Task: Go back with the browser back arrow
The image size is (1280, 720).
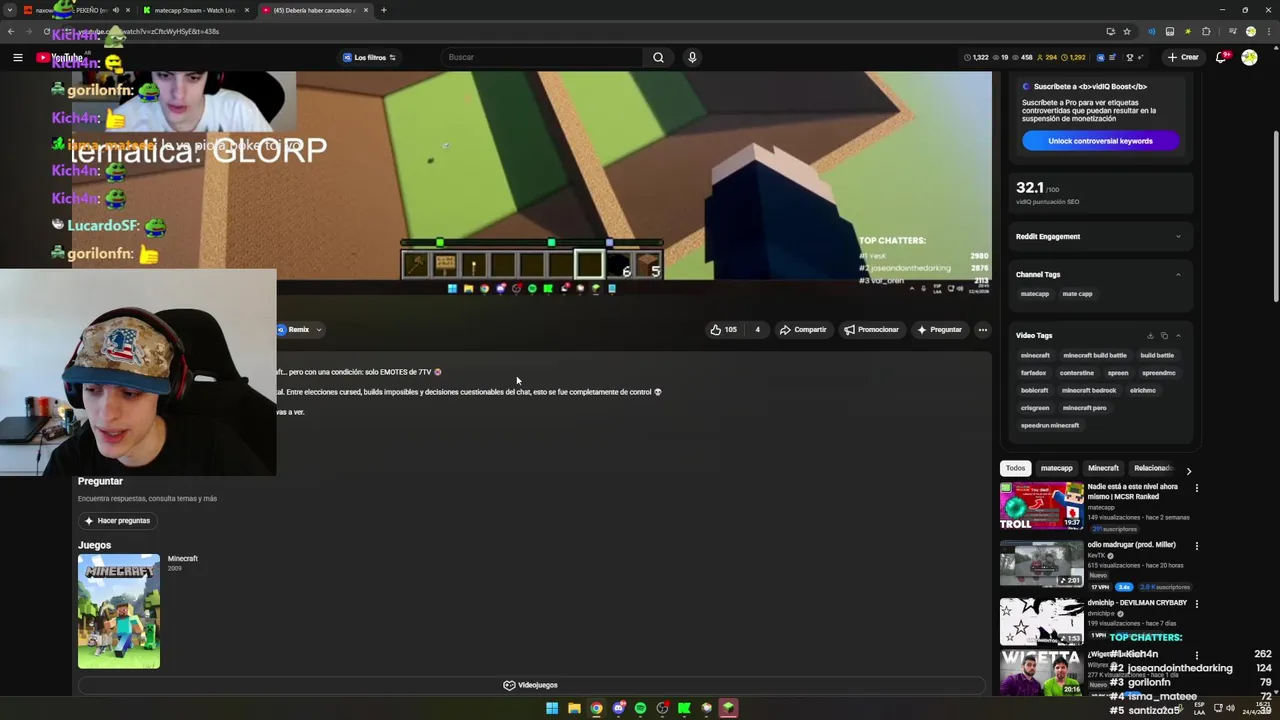Action: pos(11,31)
